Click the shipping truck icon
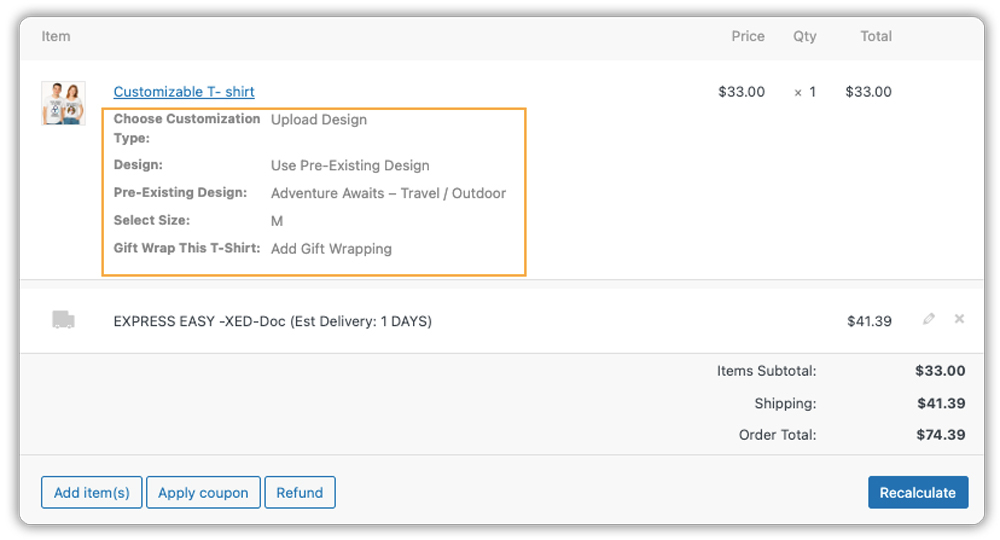This screenshot has height=540, width=1000. (63, 319)
